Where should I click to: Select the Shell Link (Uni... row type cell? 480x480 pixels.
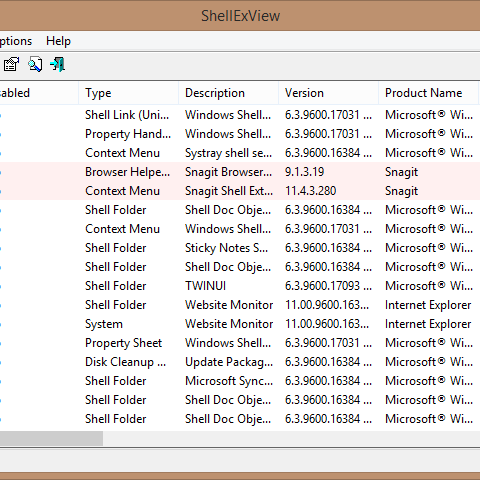click(127, 115)
